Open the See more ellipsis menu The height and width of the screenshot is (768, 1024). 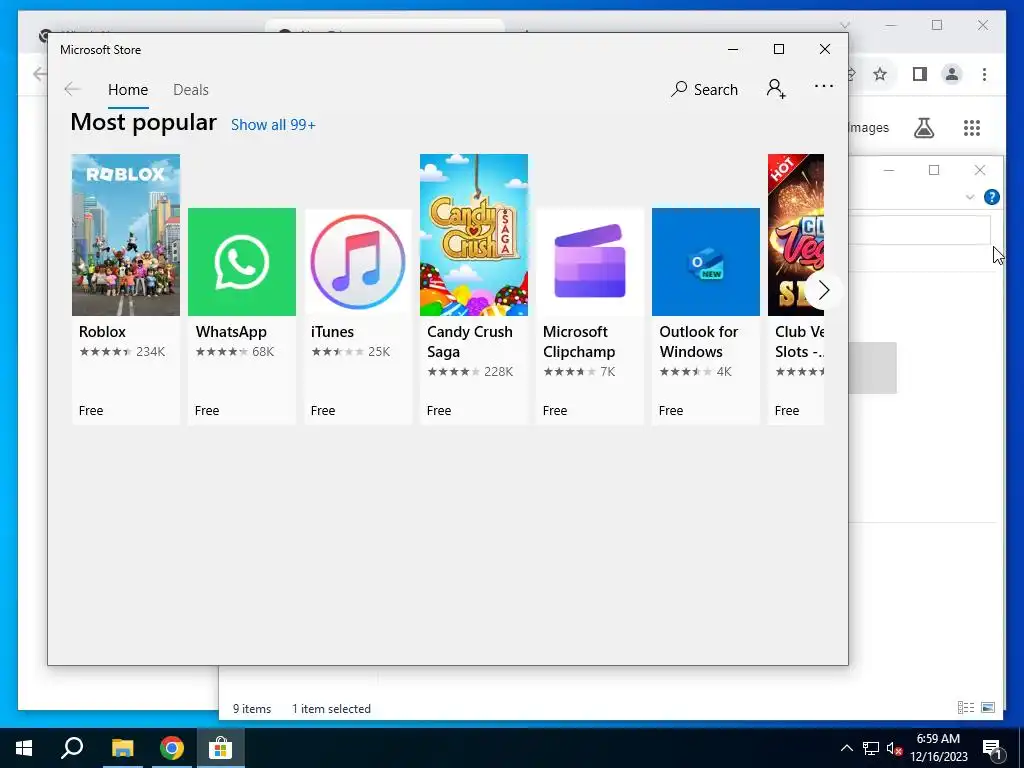tap(824, 86)
